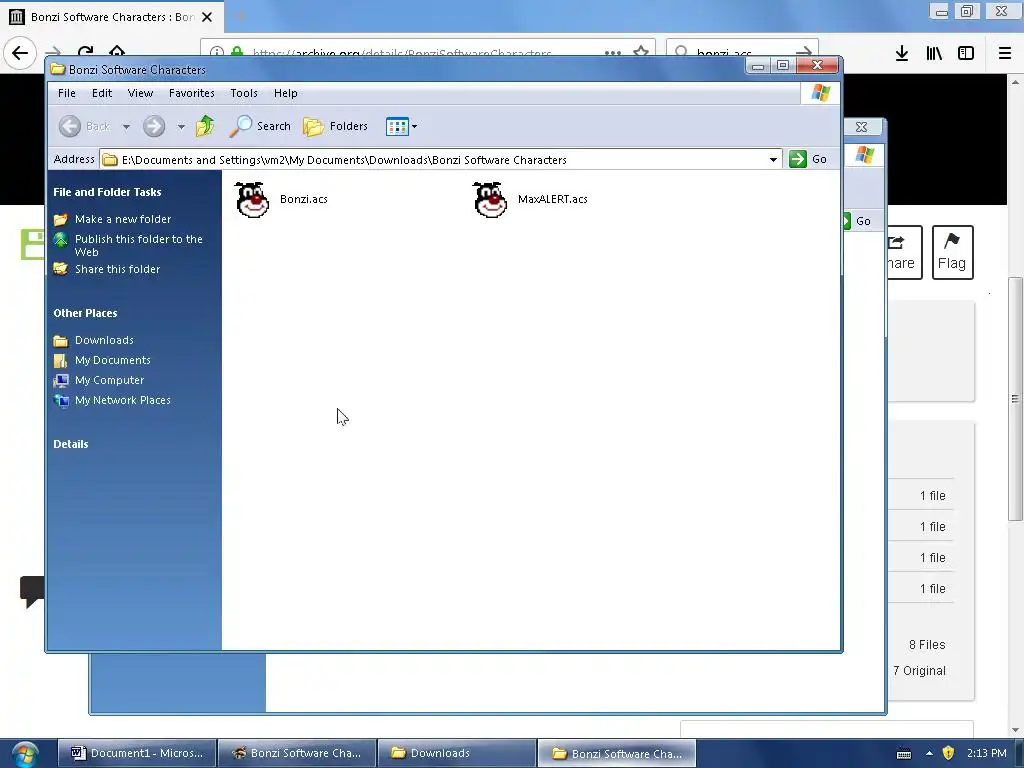Screen dimensions: 1024x768
Task: Open the Edit menu
Action: click(x=102, y=93)
